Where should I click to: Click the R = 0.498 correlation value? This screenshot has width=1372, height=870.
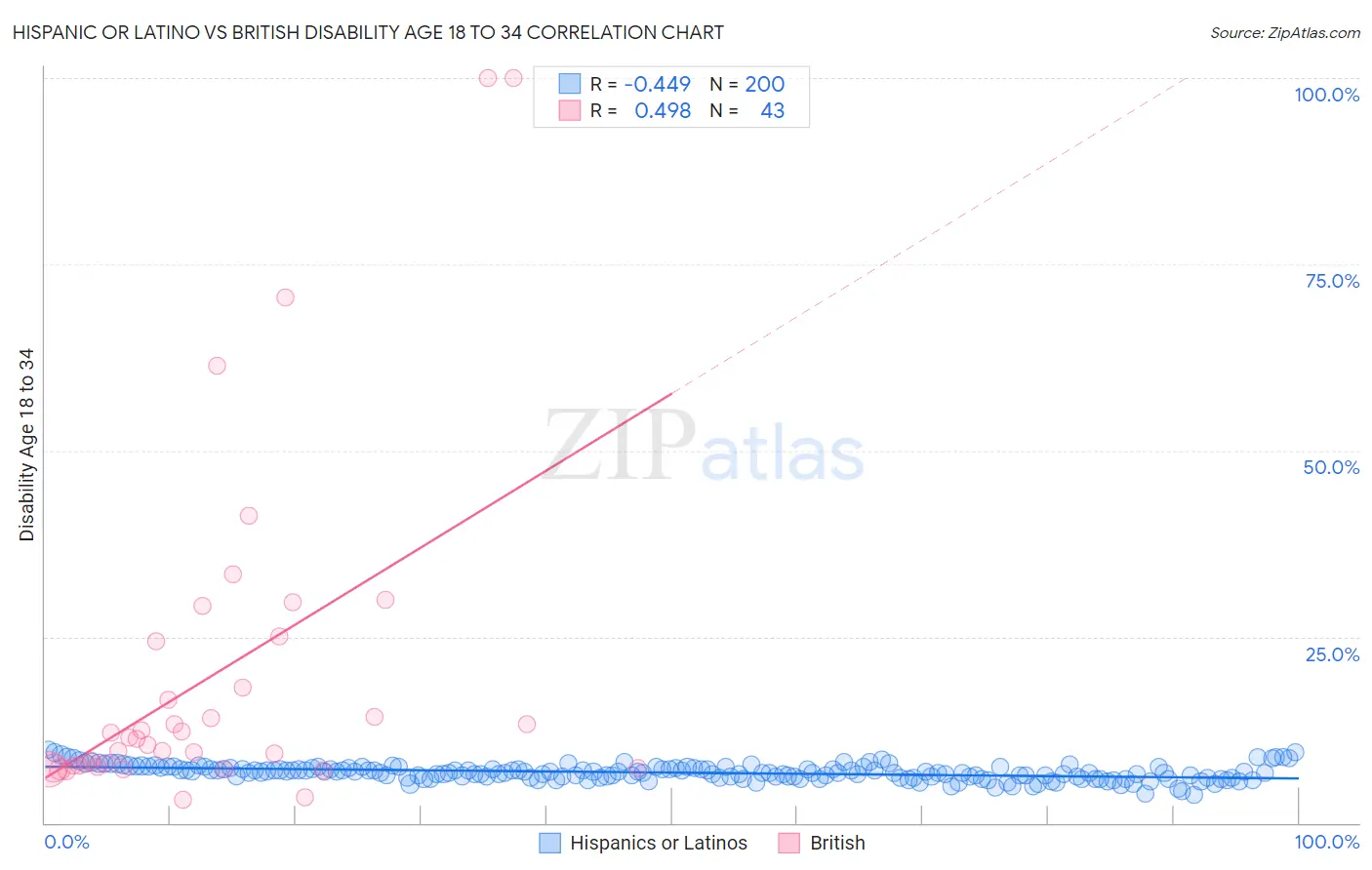click(x=641, y=110)
